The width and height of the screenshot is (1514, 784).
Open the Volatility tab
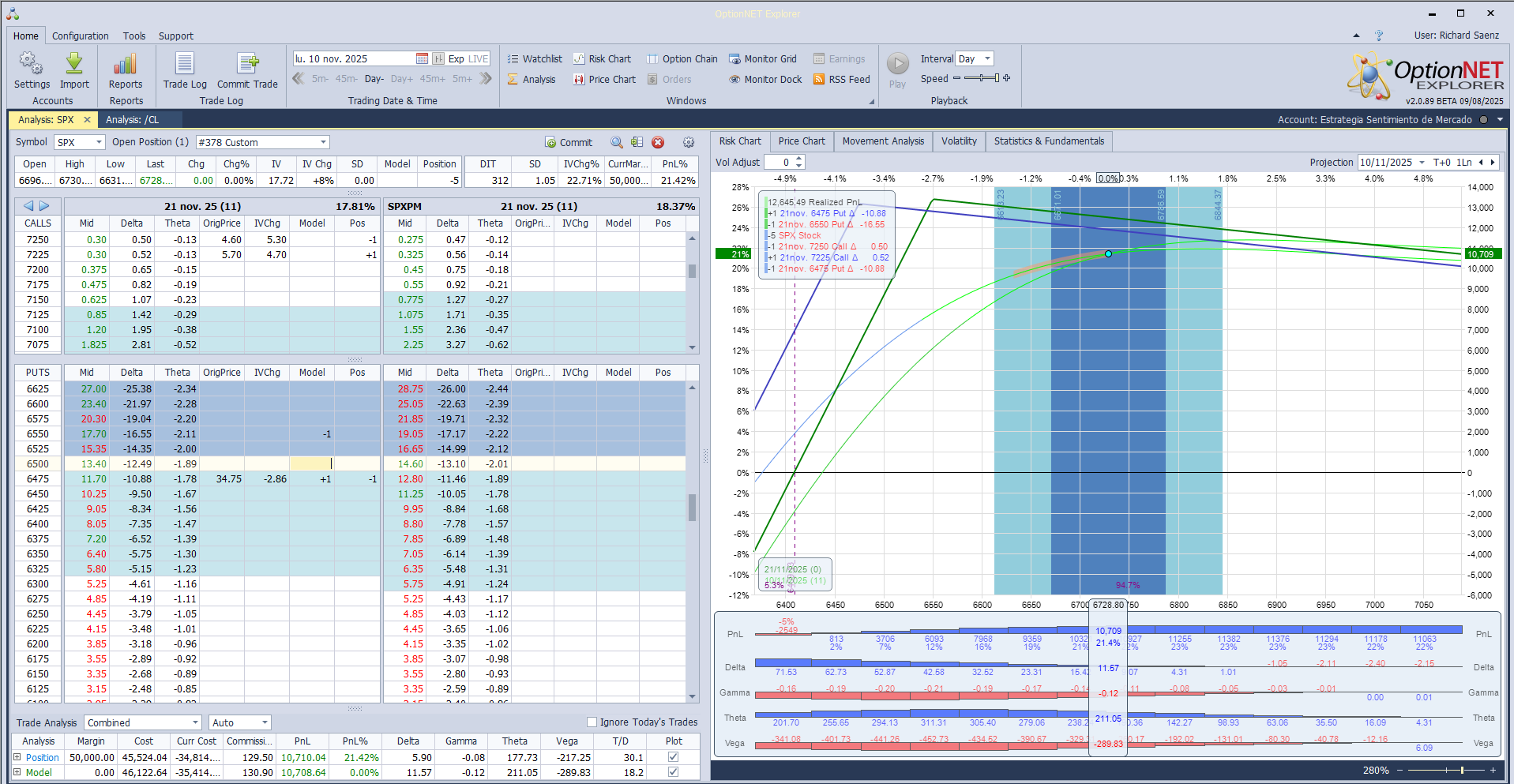pyautogui.click(x=959, y=141)
